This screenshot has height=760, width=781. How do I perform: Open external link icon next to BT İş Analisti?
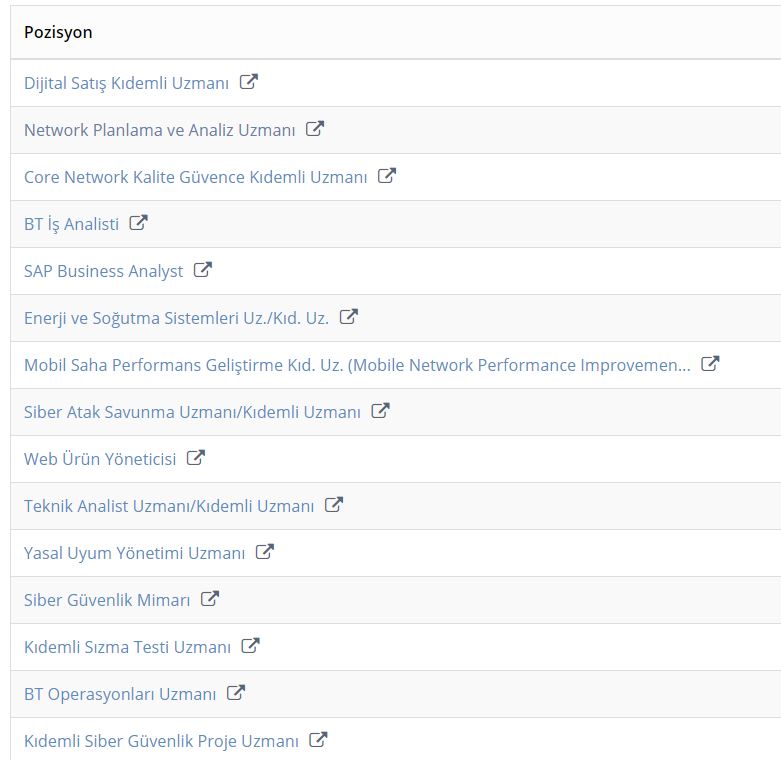point(138,222)
